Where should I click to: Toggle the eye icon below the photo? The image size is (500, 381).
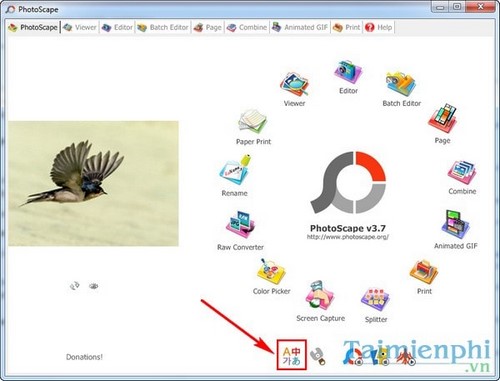pyautogui.click(x=94, y=286)
